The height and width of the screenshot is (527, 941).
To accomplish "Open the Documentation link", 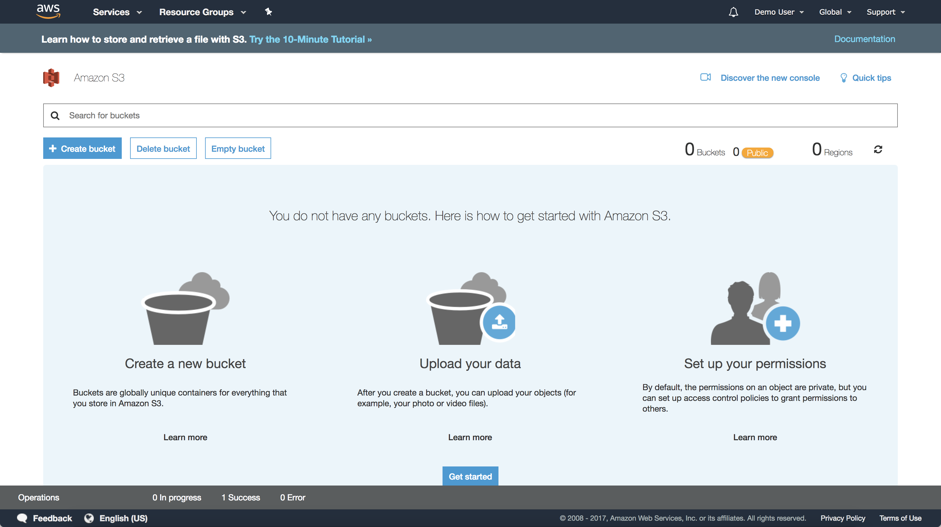I will (x=864, y=39).
